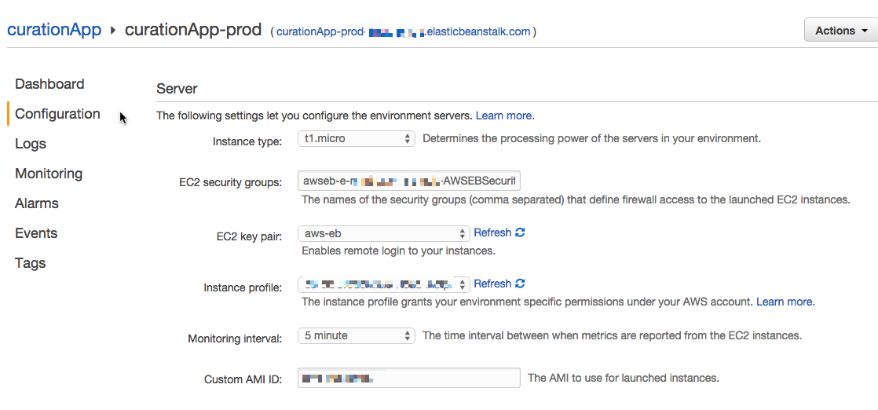
Task: Open Alarms from the sidebar
Action: coord(36,204)
